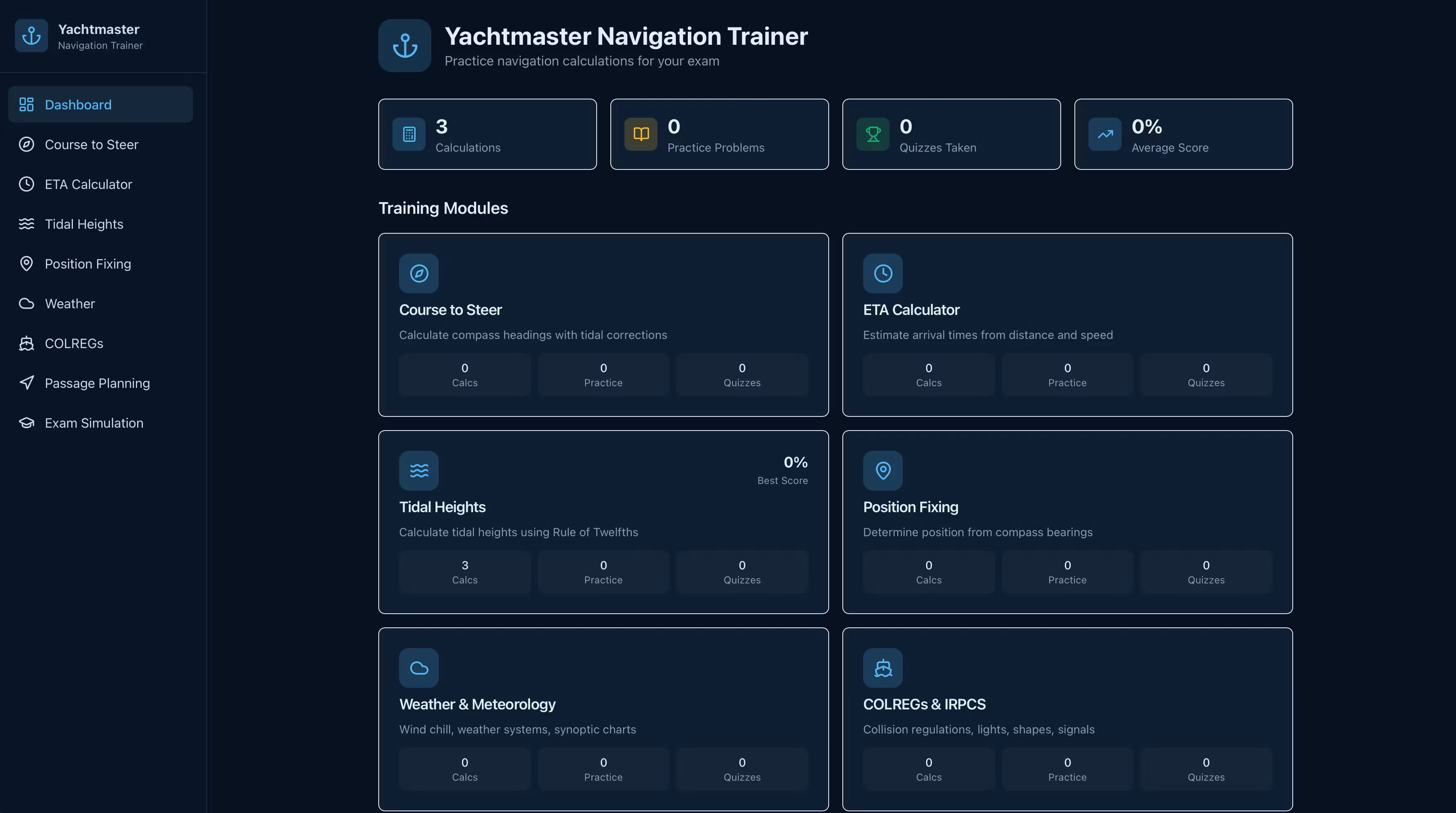Click the calculator icon beside Calculations stat
This screenshot has width=1456, height=813.
pos(409,135)
